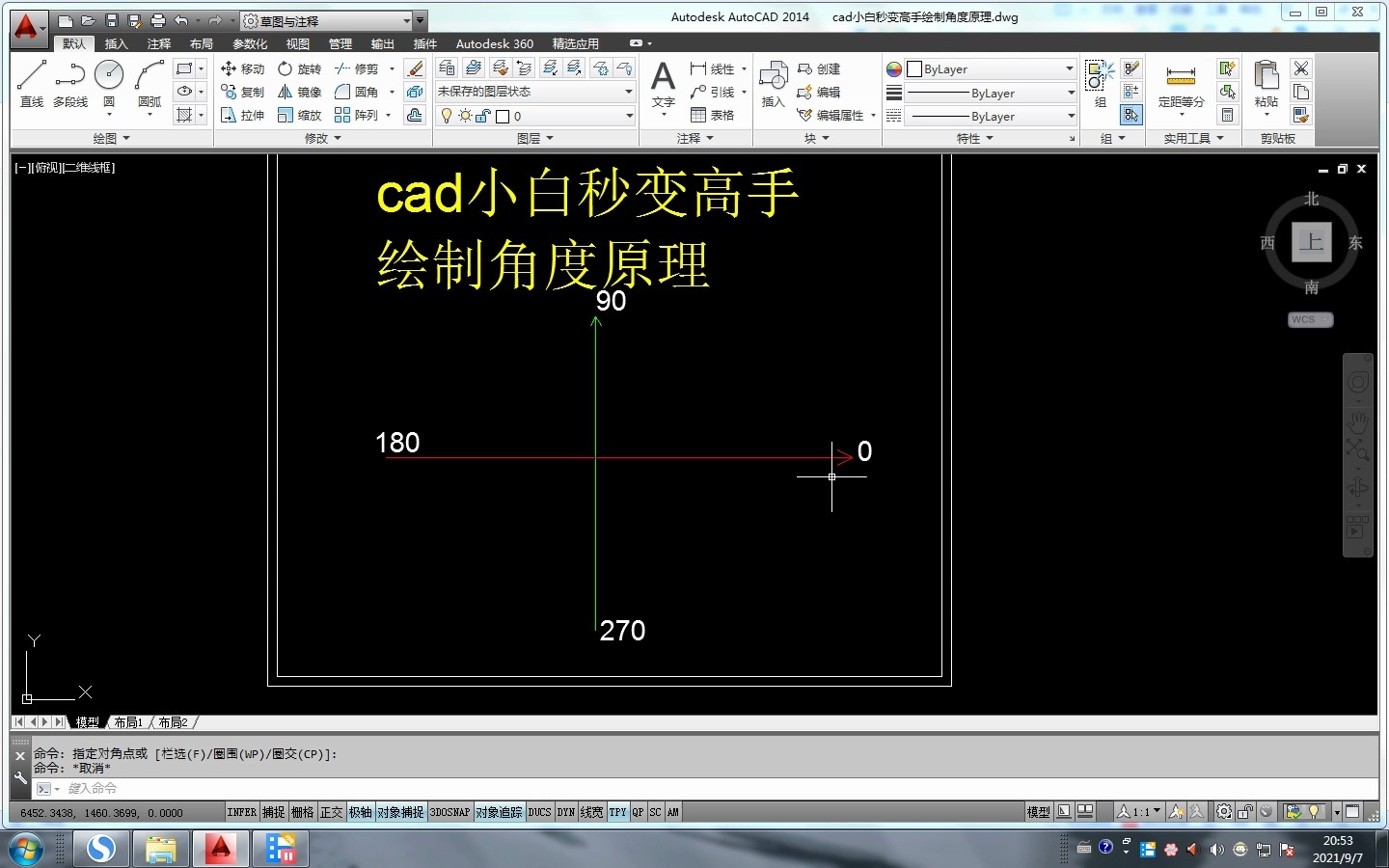Toggle grid display mode
The height and width of the screenshot is (868, 1389).
(302, 812)
